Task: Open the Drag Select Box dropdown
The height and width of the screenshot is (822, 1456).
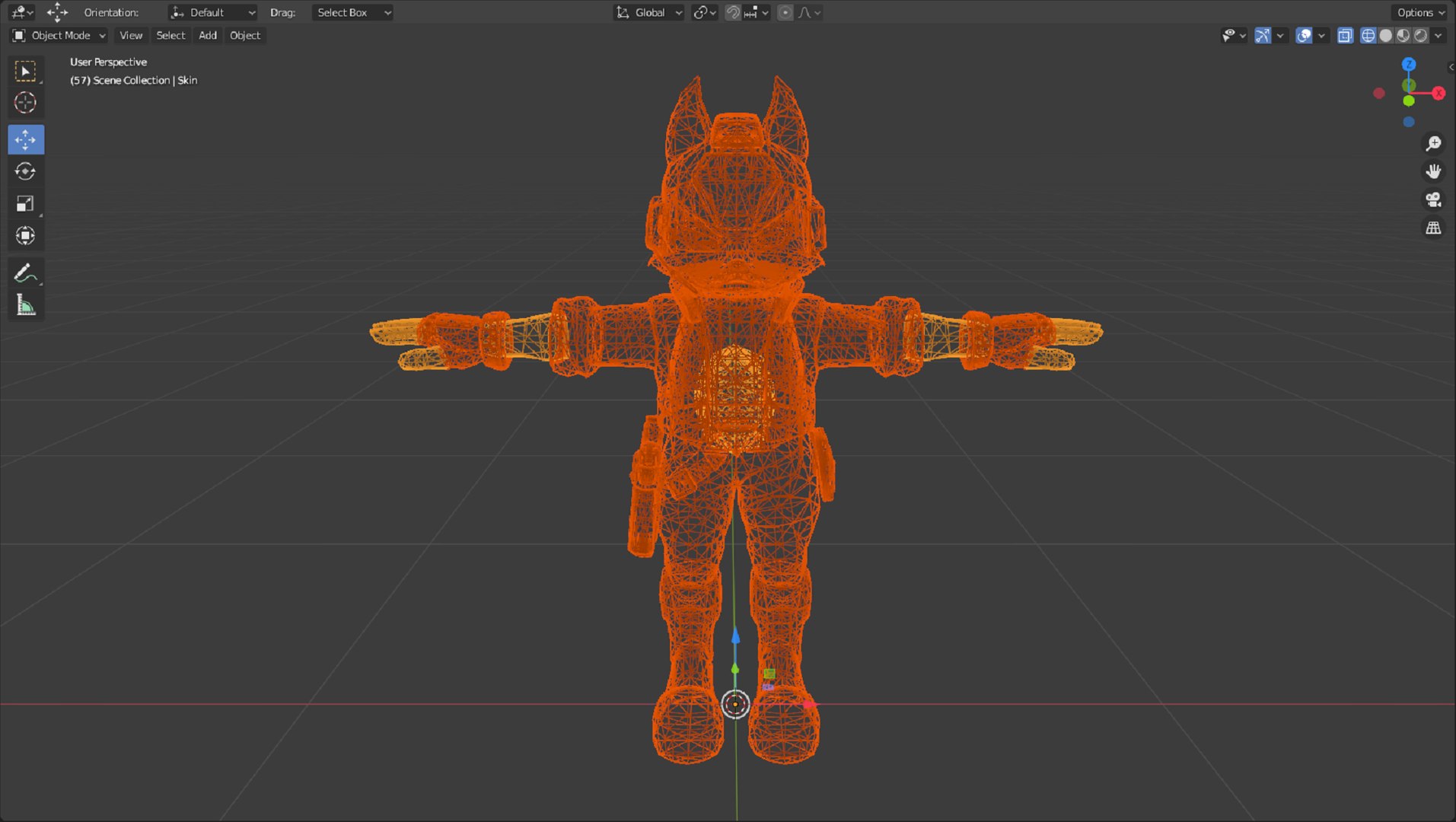Action: 352,12
